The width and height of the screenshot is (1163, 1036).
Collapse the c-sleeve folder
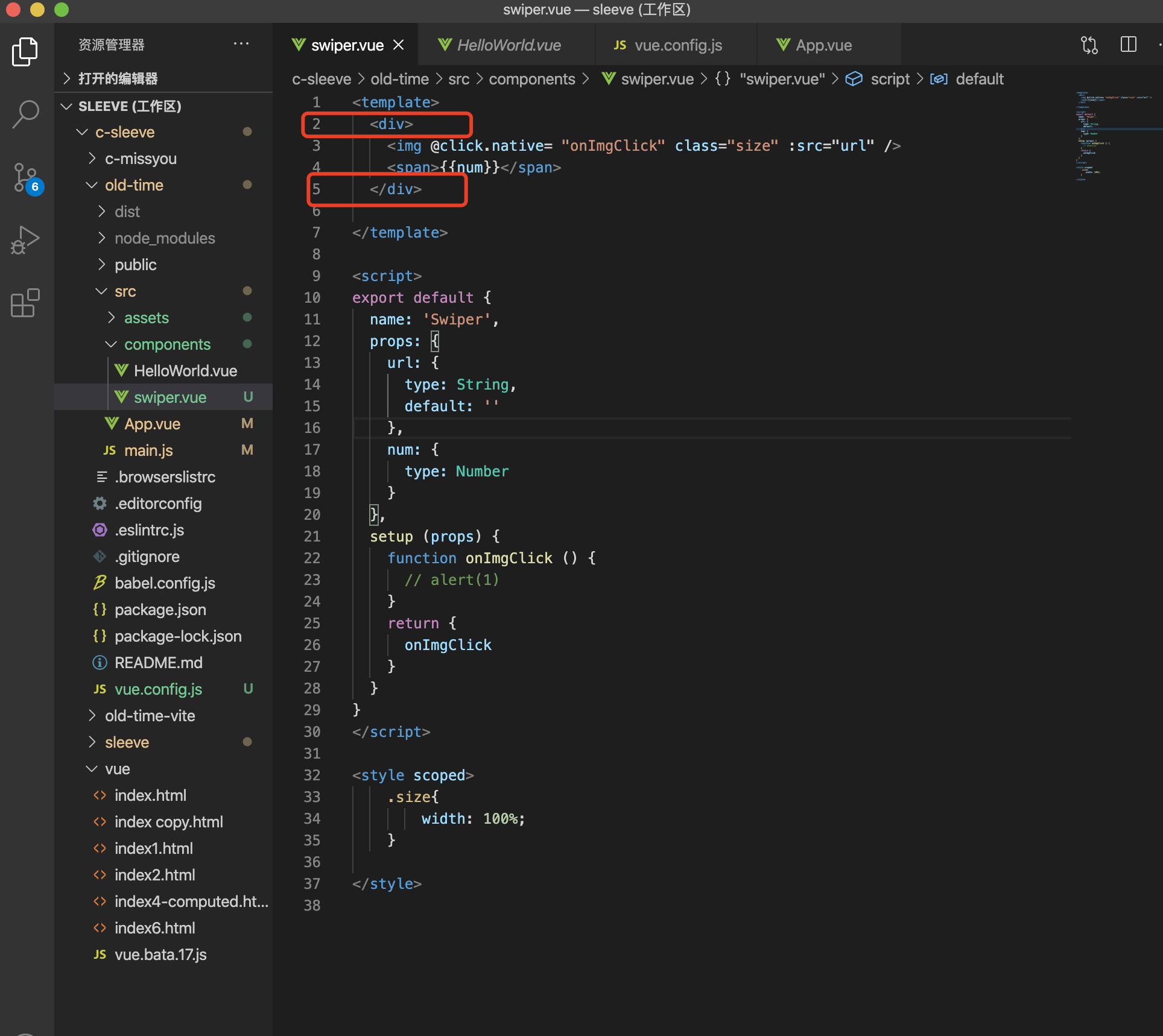(81, 131)
